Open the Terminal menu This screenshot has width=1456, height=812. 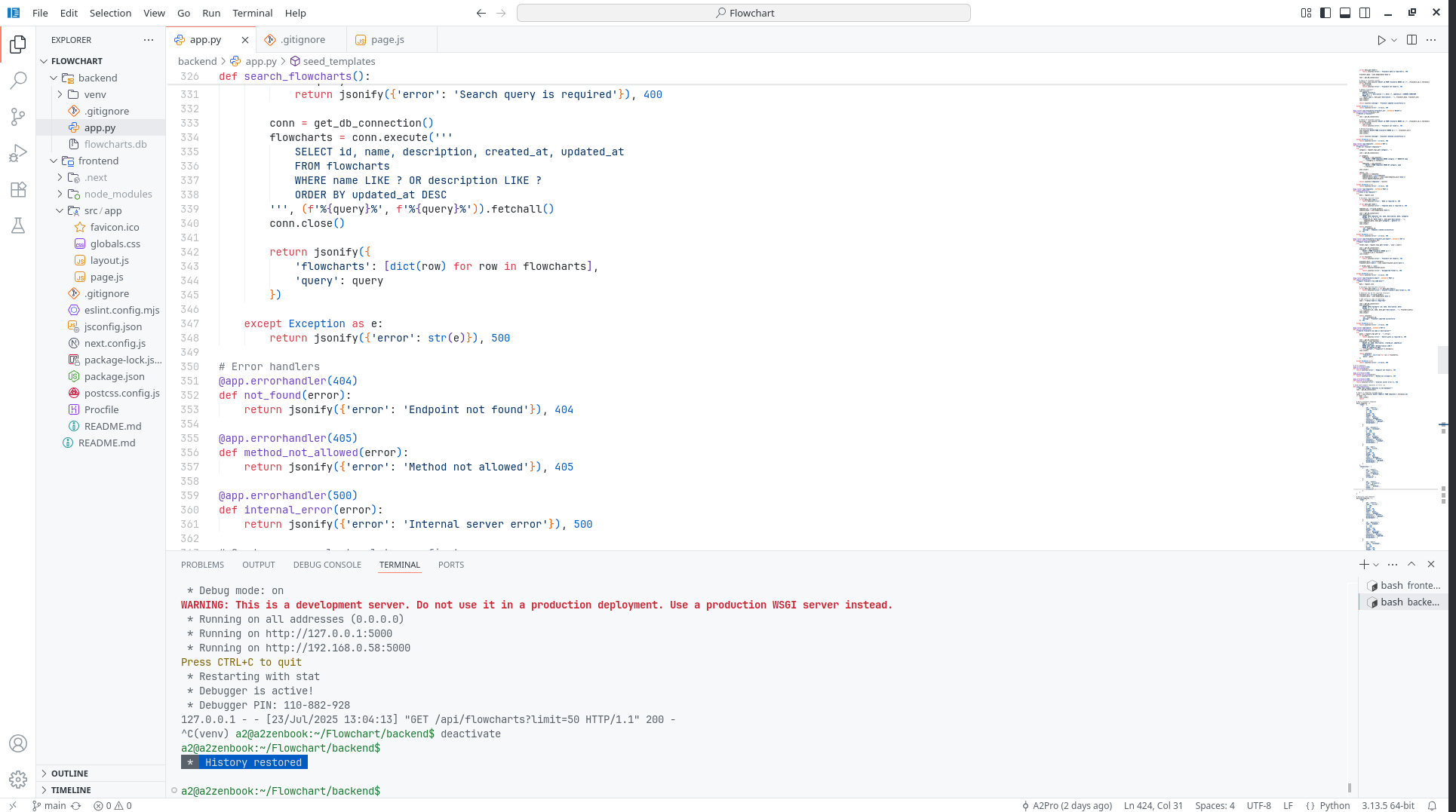pos(252,13)
